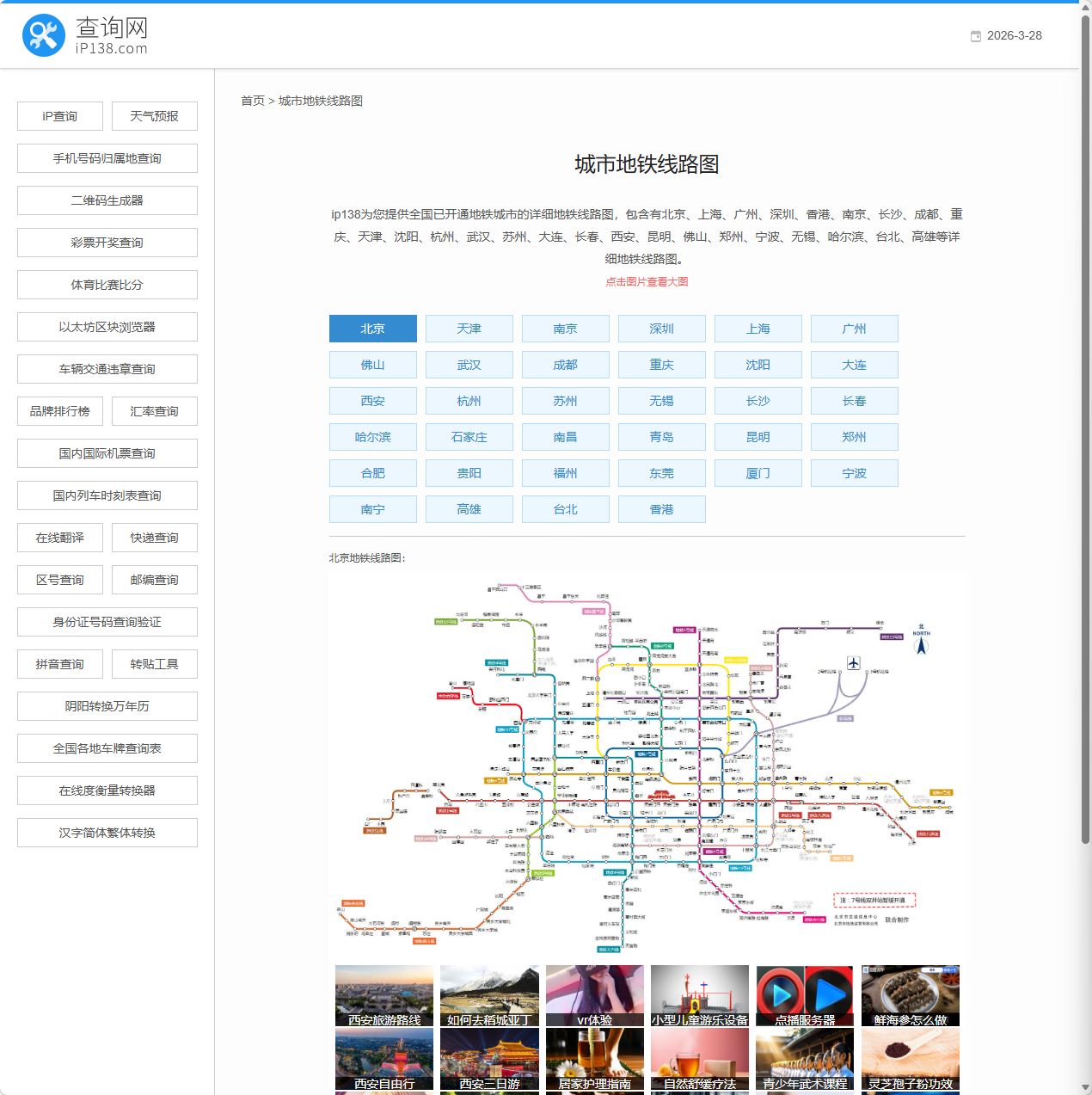Click the iP138 wrench logo icon
Viewport: 1092px width, 1095px height.
[x=44, y=35]
